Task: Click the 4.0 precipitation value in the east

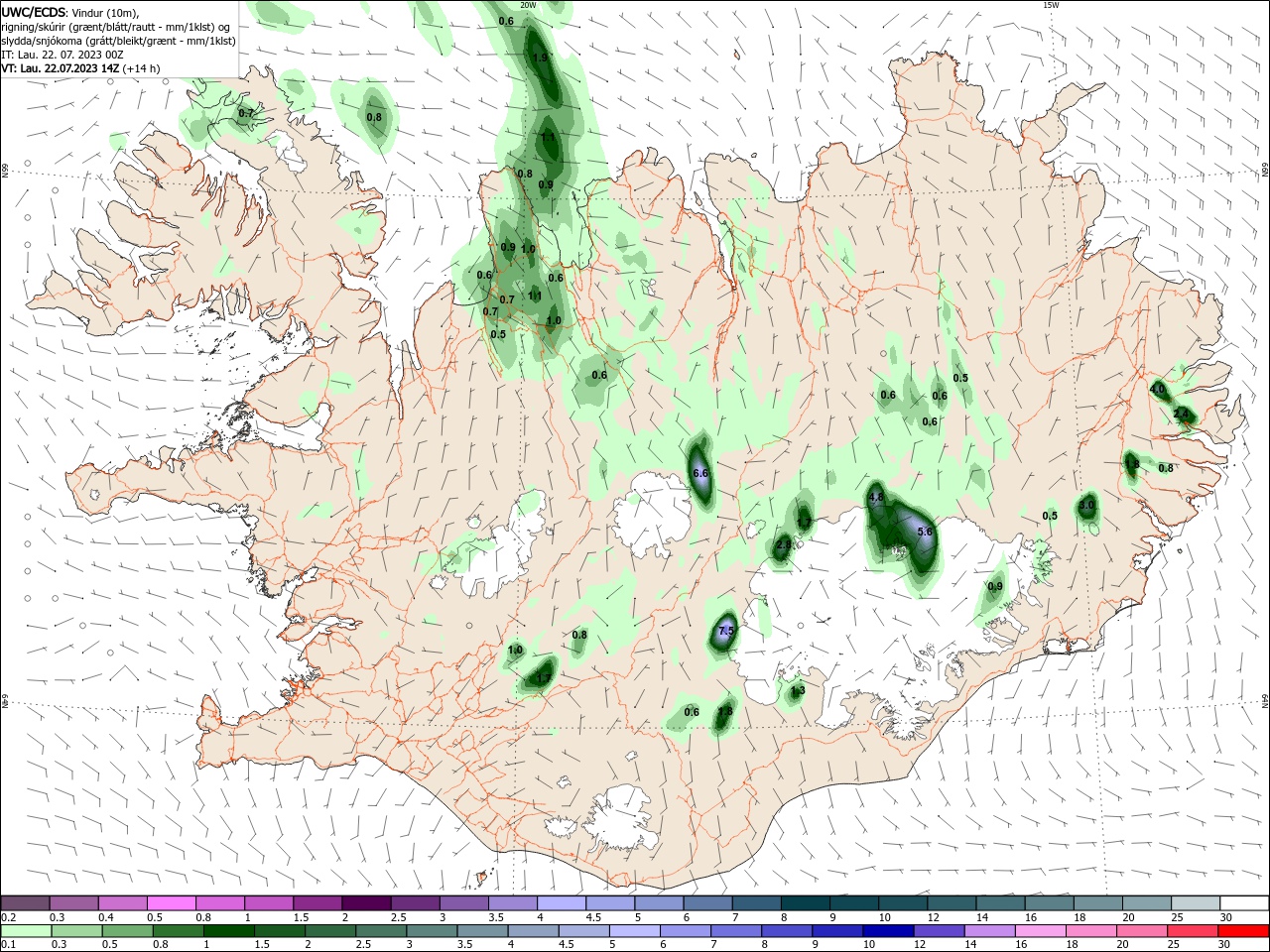Action: click(1158, 389)
